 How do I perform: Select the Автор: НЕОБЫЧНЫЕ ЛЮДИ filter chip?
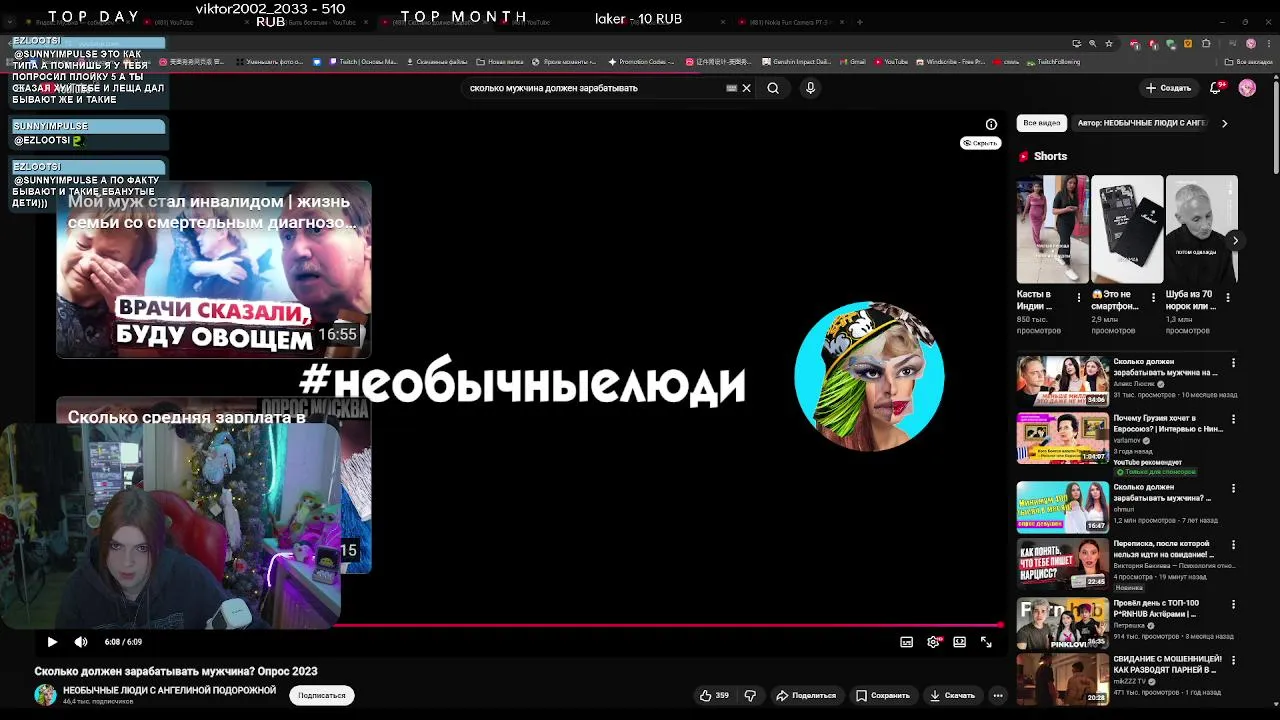tap(1141, 123)
